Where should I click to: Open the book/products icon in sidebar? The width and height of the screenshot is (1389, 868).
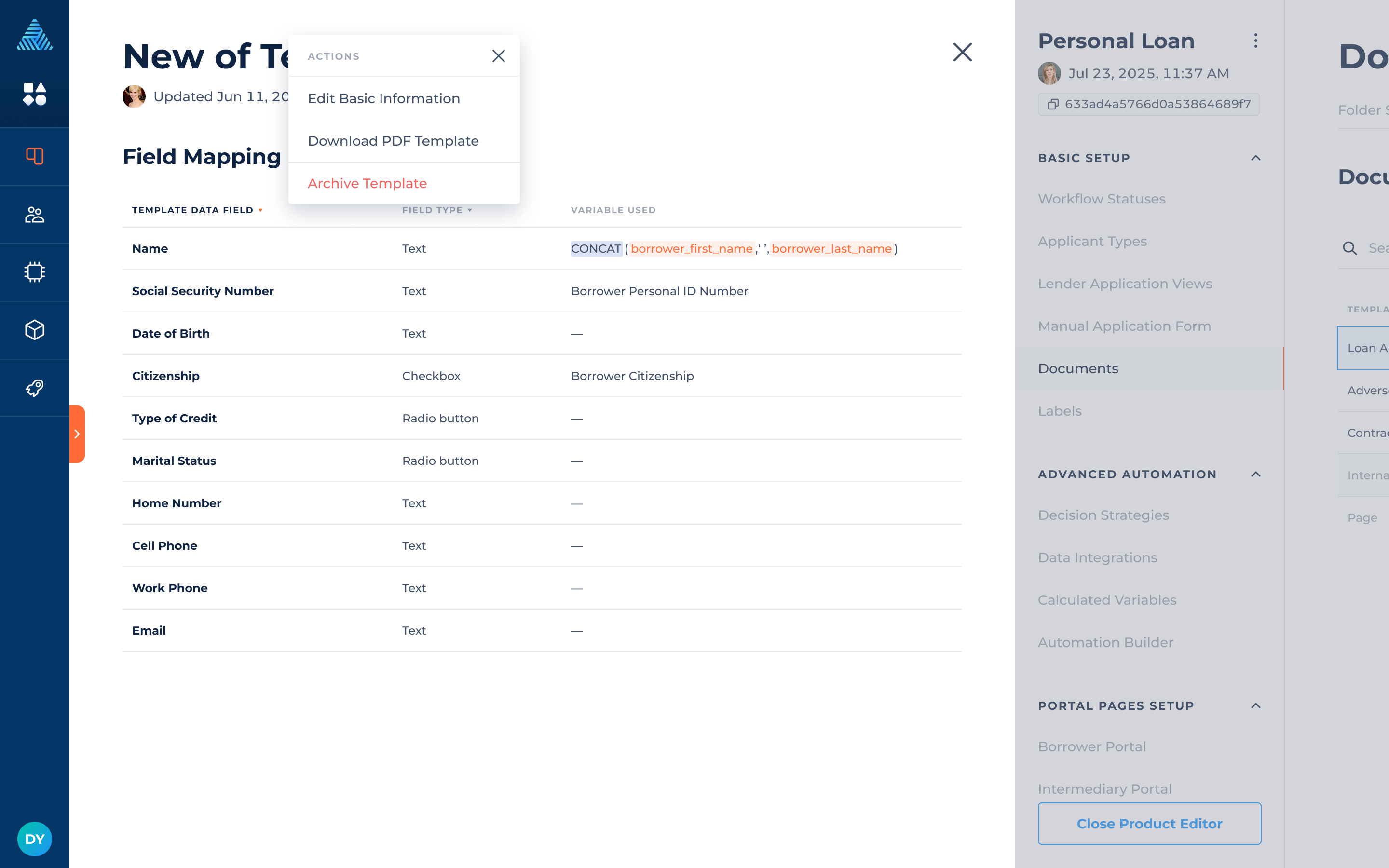pyautogui.click(x=34, y=156)
